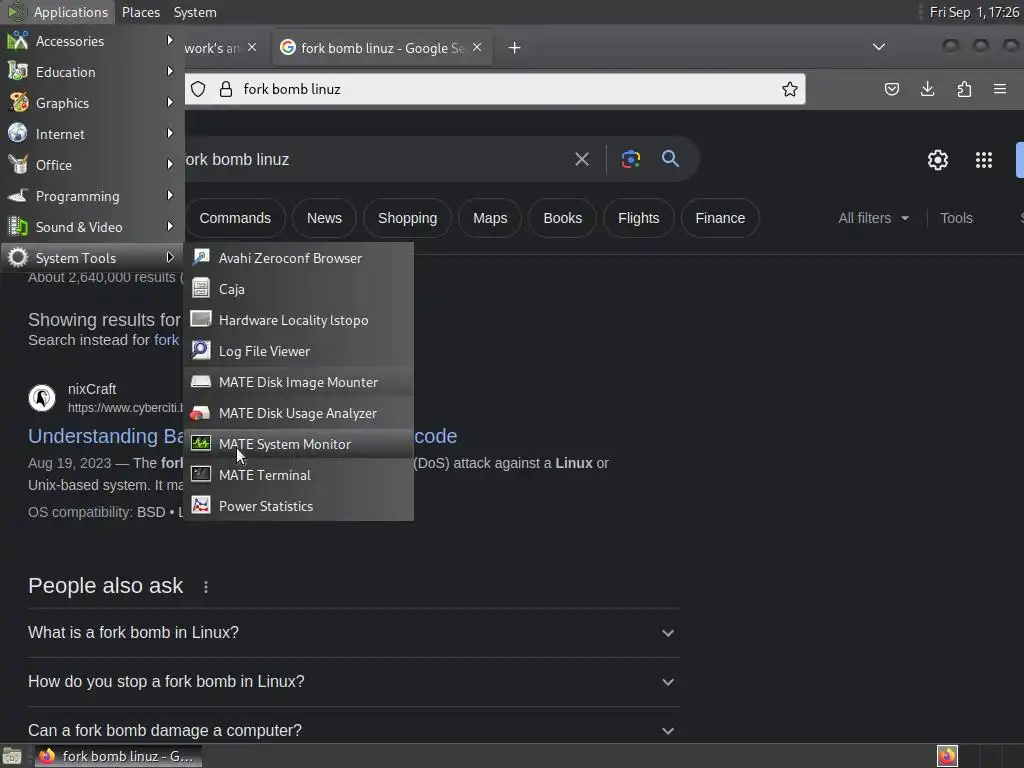Open Google apps grid
The image size is (1024, 768).
984,160
